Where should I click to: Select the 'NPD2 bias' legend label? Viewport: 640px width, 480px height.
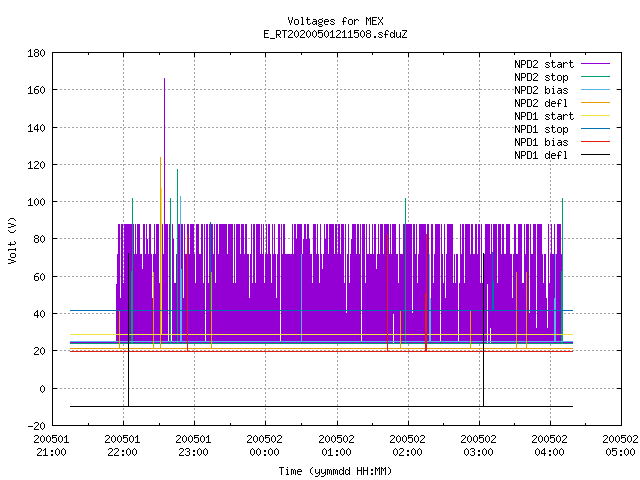tap(541, 90)
